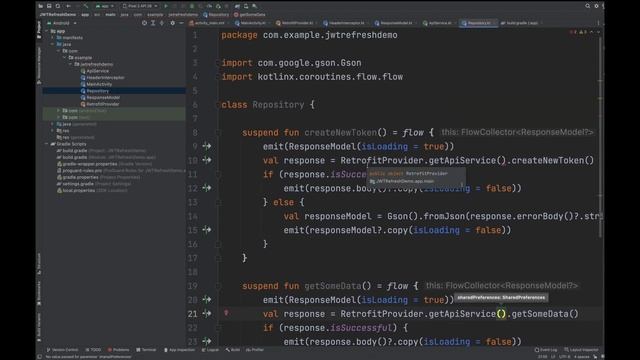Open the Event Log tool window
This screenshot has height=360, width=640.
click(x=546, y=350)
